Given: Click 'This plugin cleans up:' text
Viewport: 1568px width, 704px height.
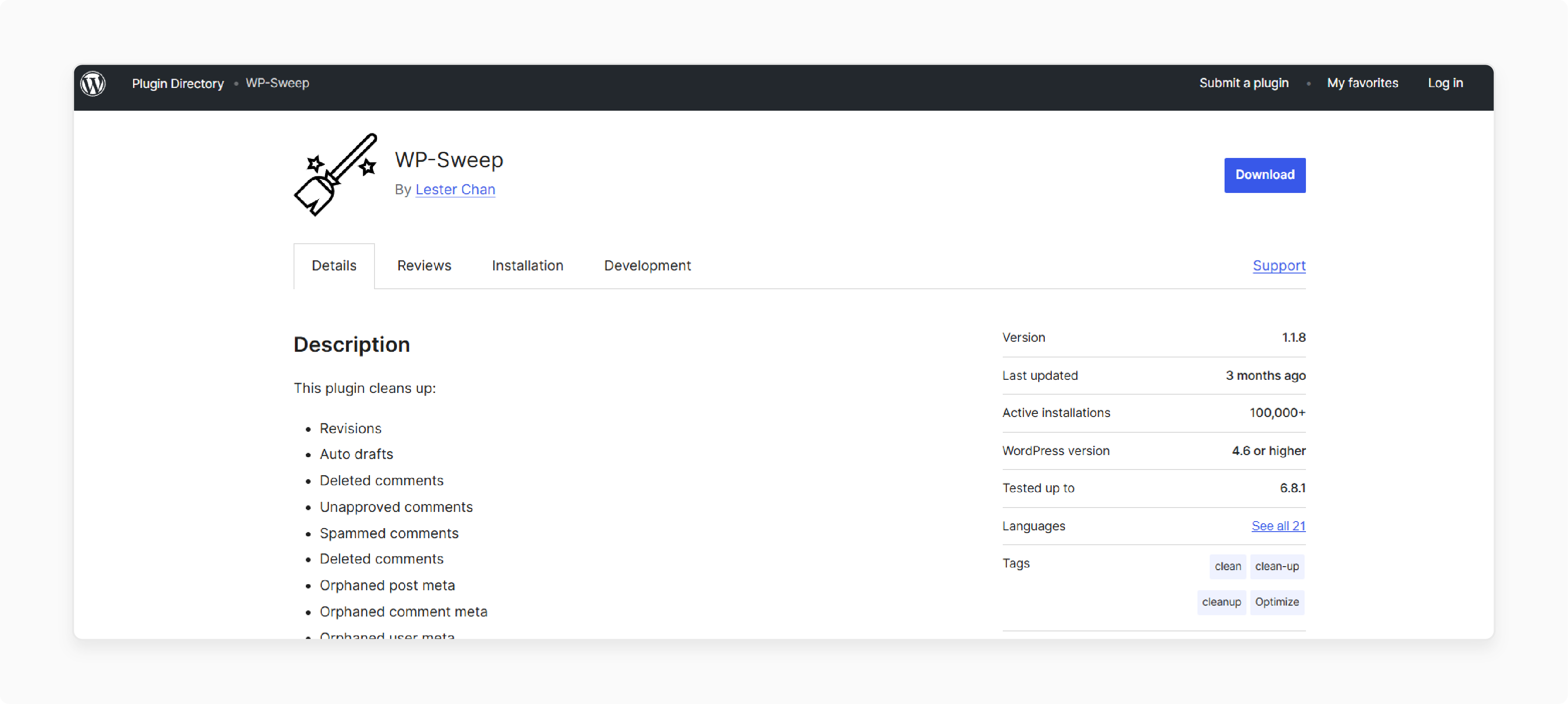Looking at the screenshot, I should click(364, 388).
